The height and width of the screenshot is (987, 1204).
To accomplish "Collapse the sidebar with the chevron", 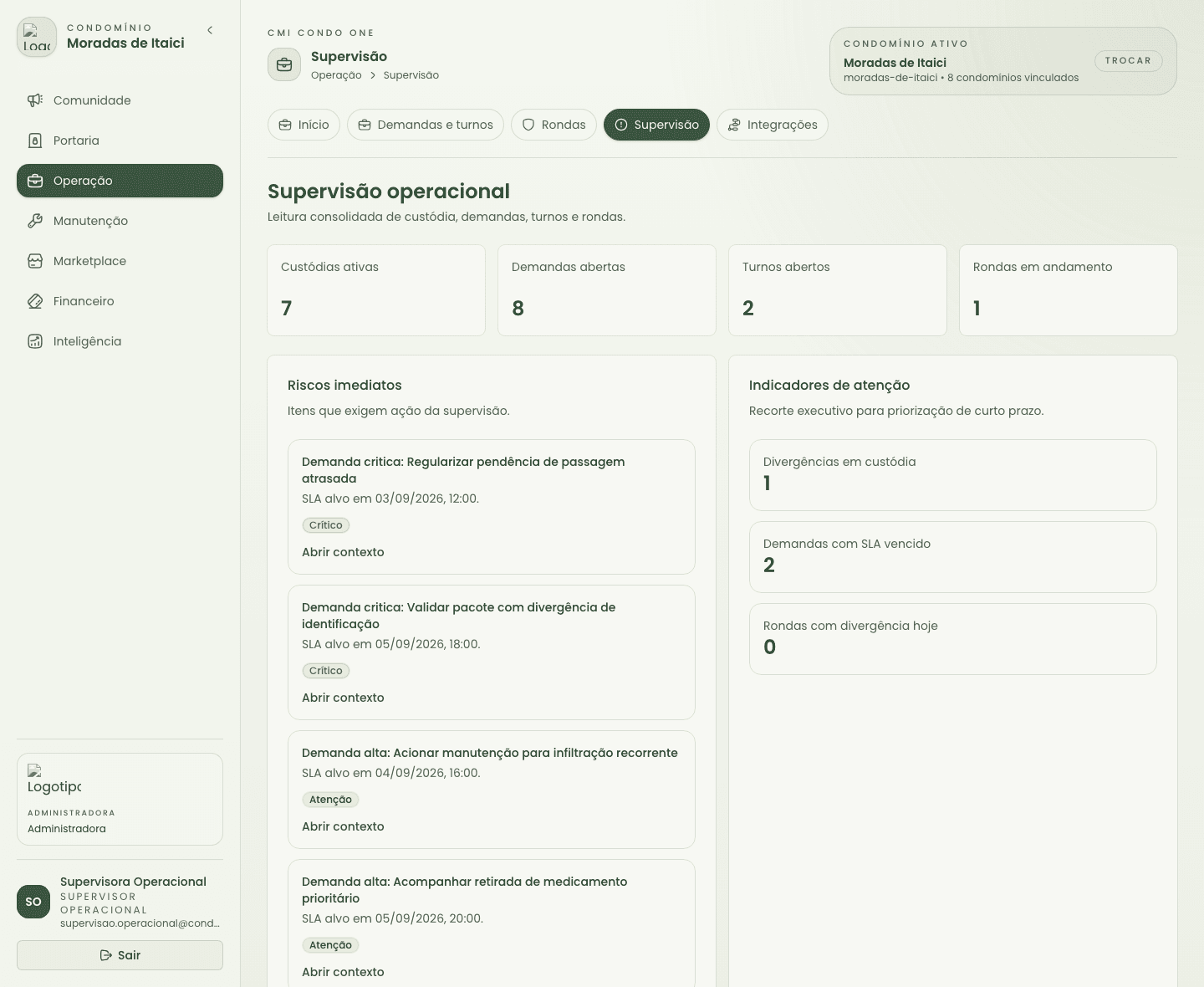I will click(210, 30).
